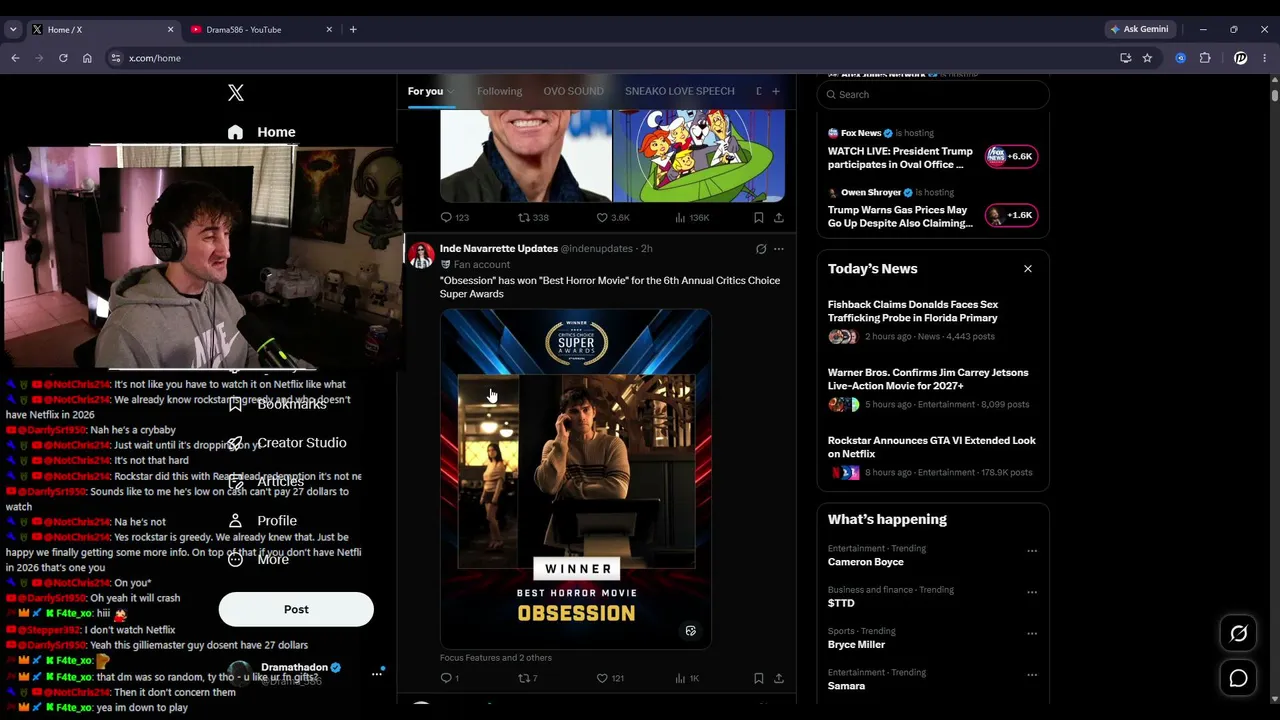The image size is (1280, 720).
Task: Open the More menu in the sidebar
Action: (258, 560)
